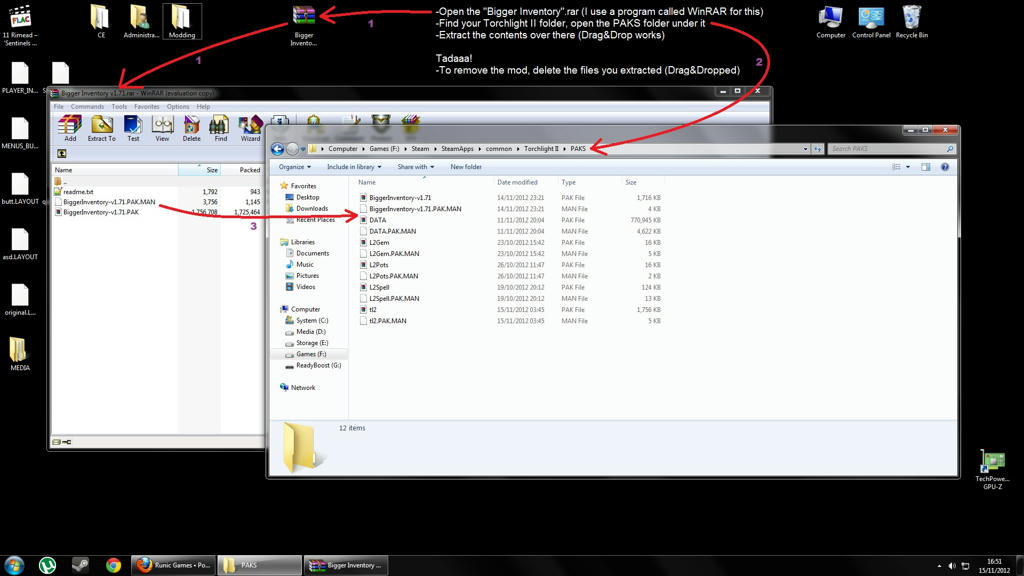Viewport: 1024px width, 576px height.
Task: Click the Test icon in WinRAR toolbar
Action: pos(133,128)
